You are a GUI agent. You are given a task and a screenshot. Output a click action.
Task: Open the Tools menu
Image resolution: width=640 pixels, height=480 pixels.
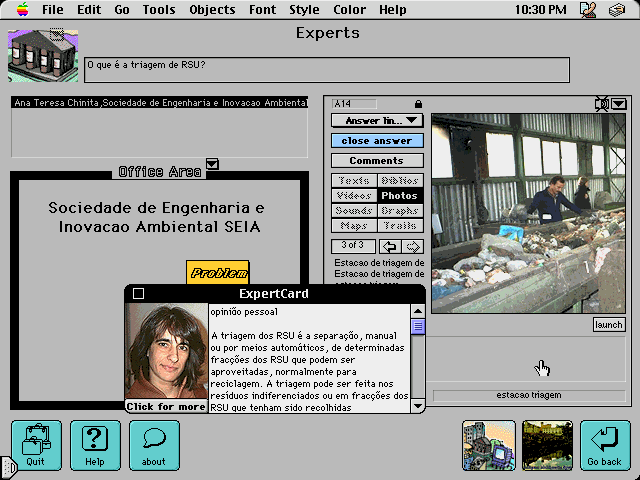[x=158, y=10]
